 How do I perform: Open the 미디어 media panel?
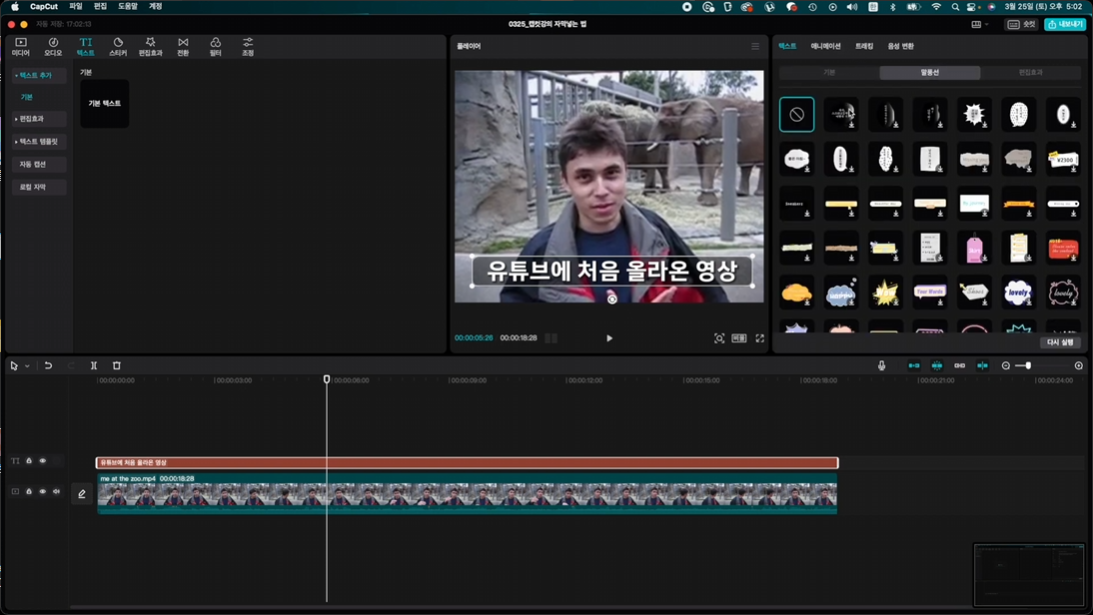21,47
